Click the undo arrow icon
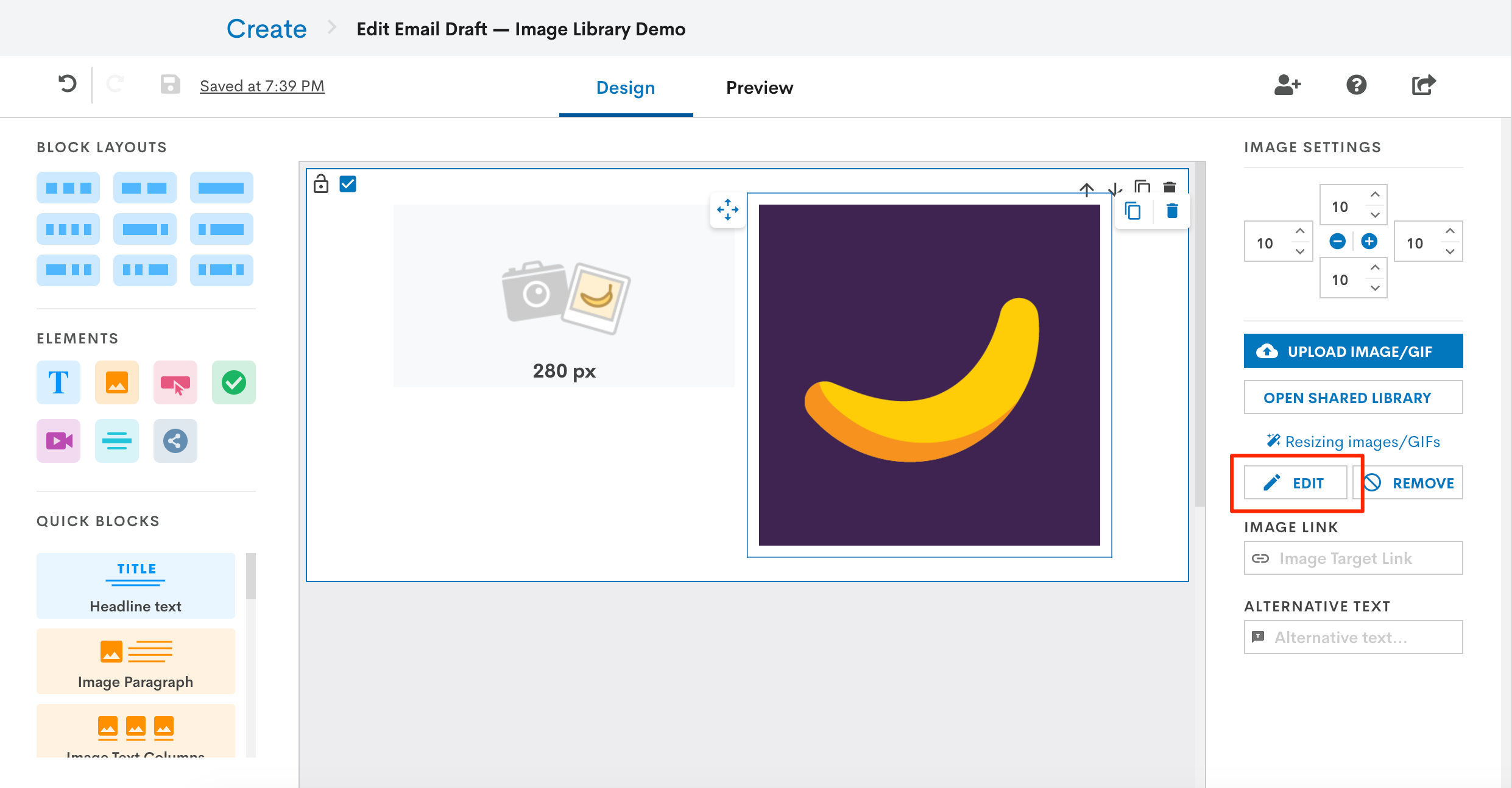Screen dimensions: 1512x788 (x=68, y=84)
